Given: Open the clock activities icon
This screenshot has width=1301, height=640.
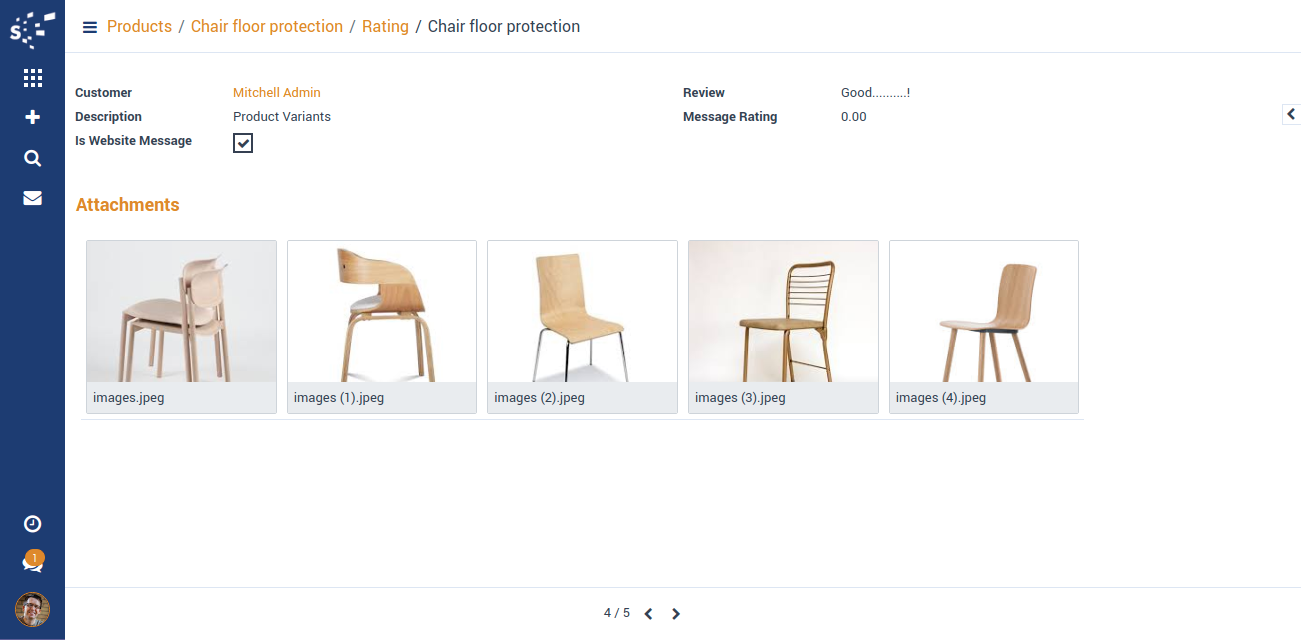Looking at the screenshot, I should [32, 524].
